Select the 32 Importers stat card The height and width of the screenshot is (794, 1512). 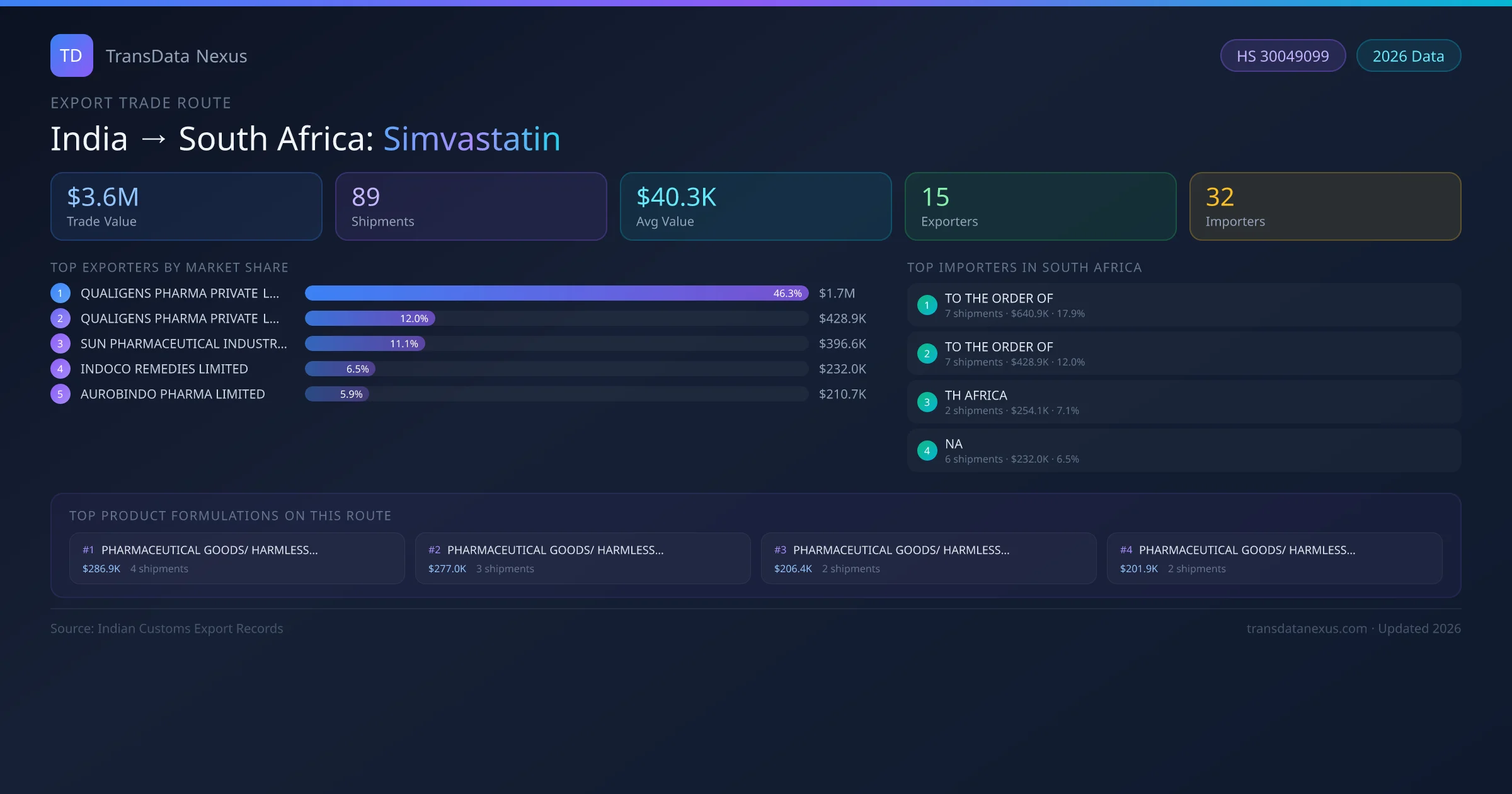tap(1325, 207)
